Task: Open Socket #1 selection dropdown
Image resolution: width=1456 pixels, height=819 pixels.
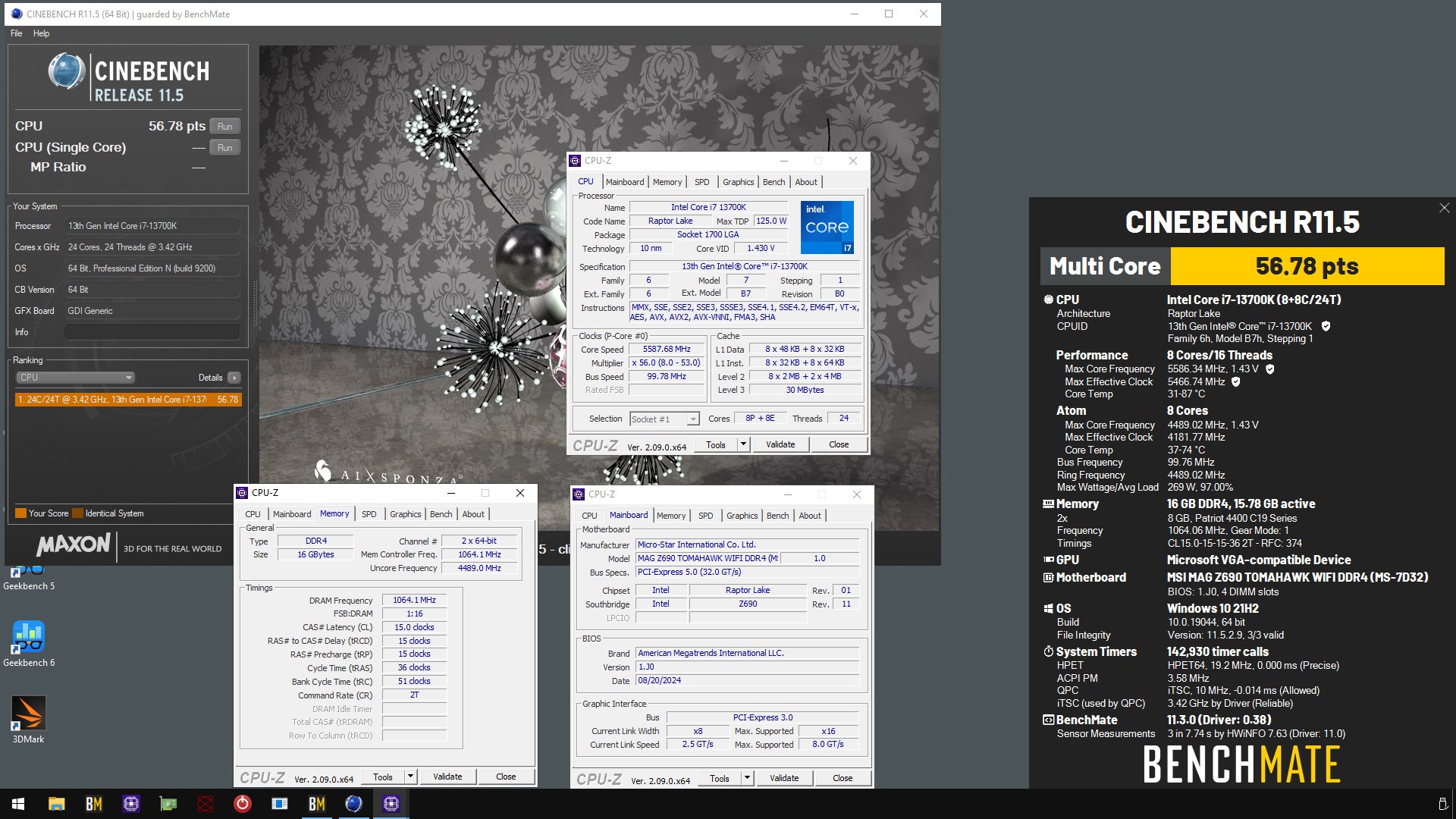Action: point(664,419)
